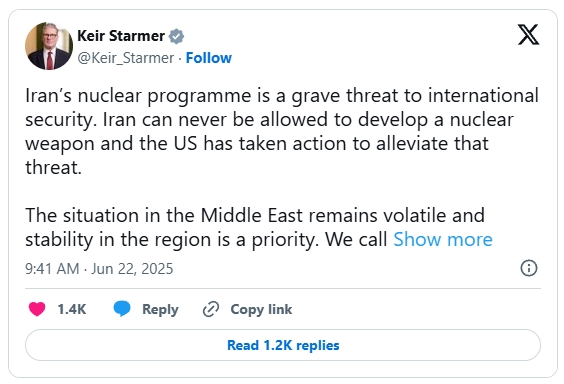This screenshot has width=564, height=384.
Task: Click the "We call" text before Show more
Action: click(356, 239)
